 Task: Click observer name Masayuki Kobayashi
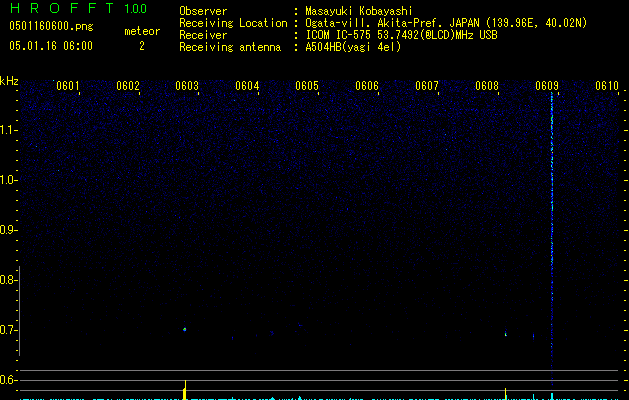point(359,11)
